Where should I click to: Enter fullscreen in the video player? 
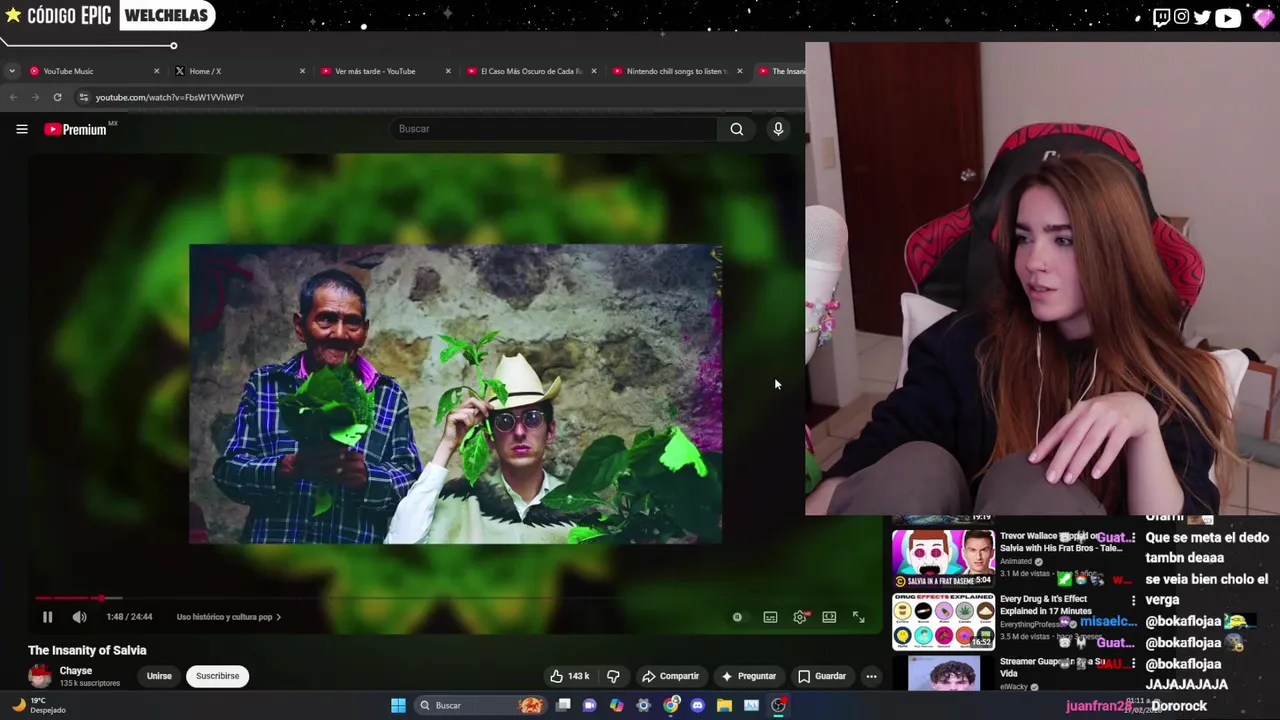(858, 617)
